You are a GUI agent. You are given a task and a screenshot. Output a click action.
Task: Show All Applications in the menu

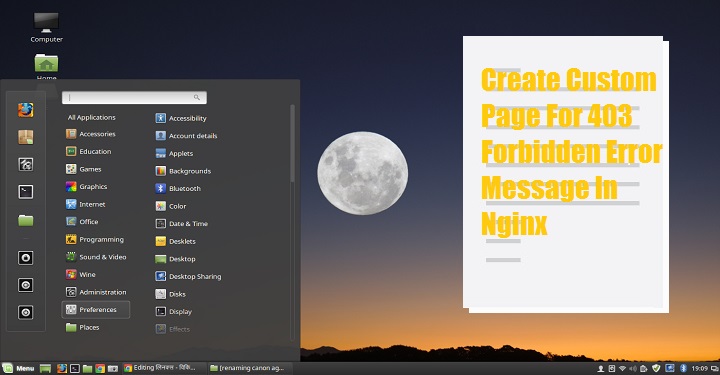pos(92,118)
